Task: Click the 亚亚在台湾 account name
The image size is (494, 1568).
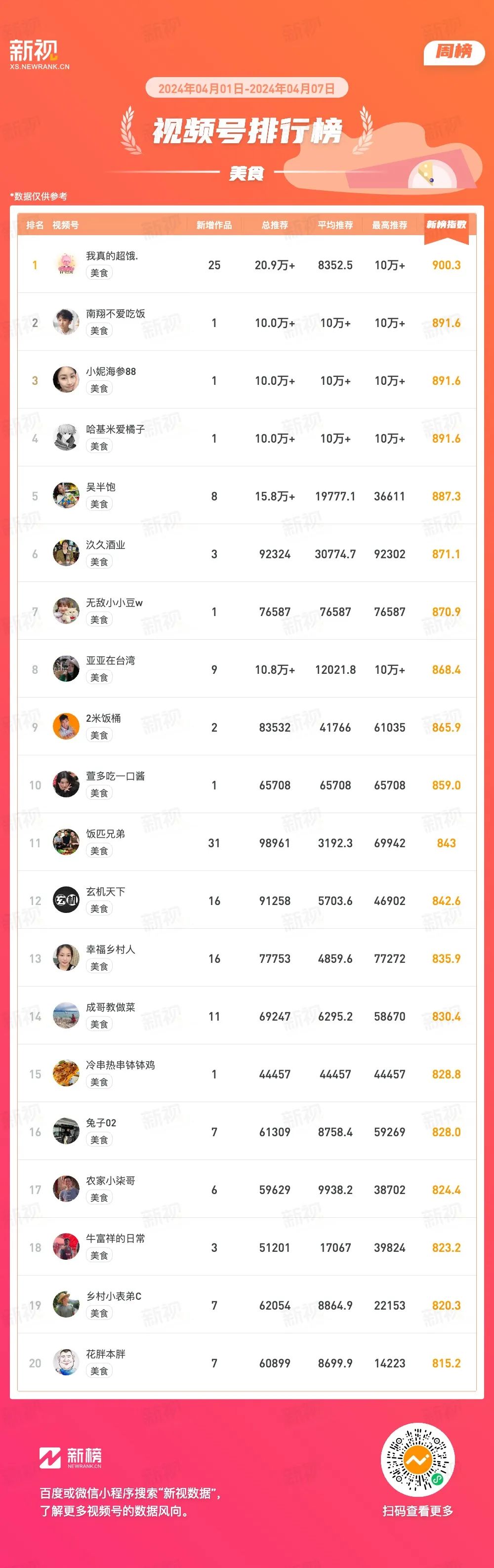Action: click(110, 660)
